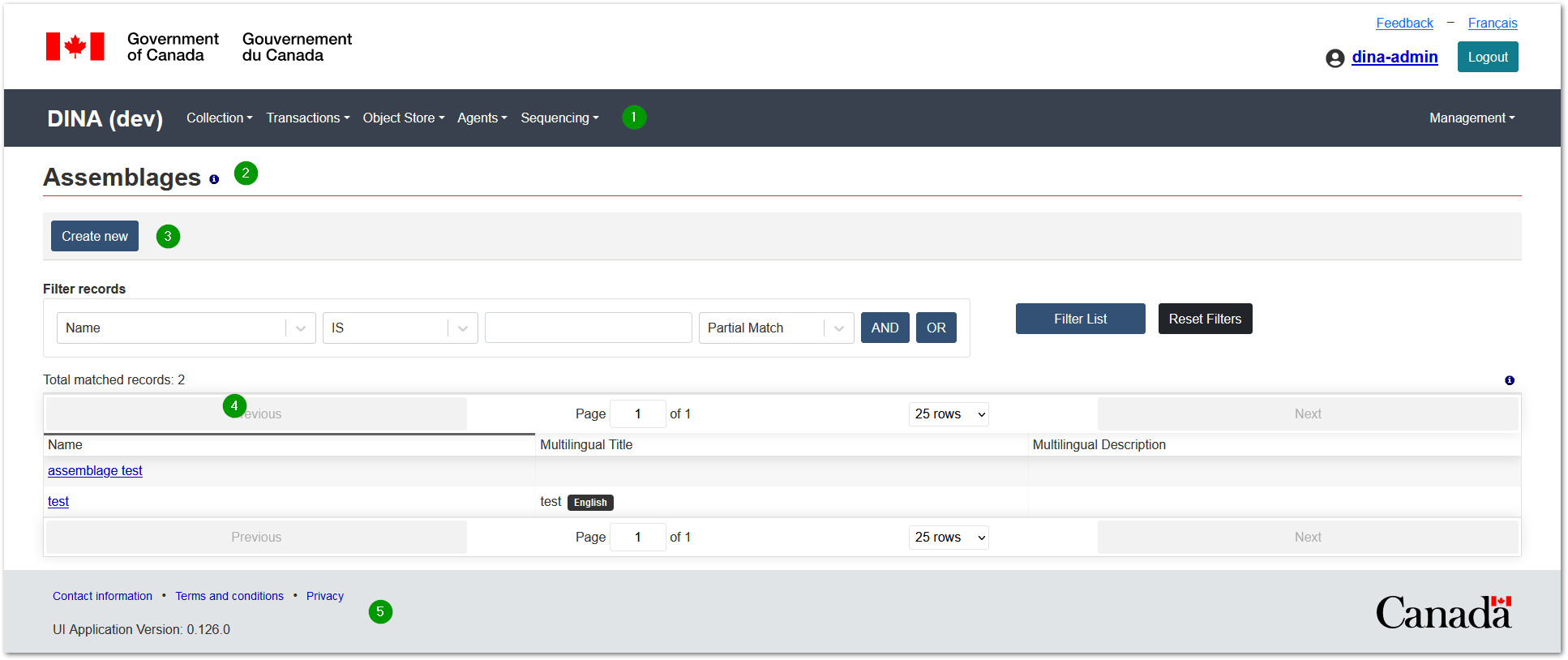Open Contact information footer link

[102, 596]
